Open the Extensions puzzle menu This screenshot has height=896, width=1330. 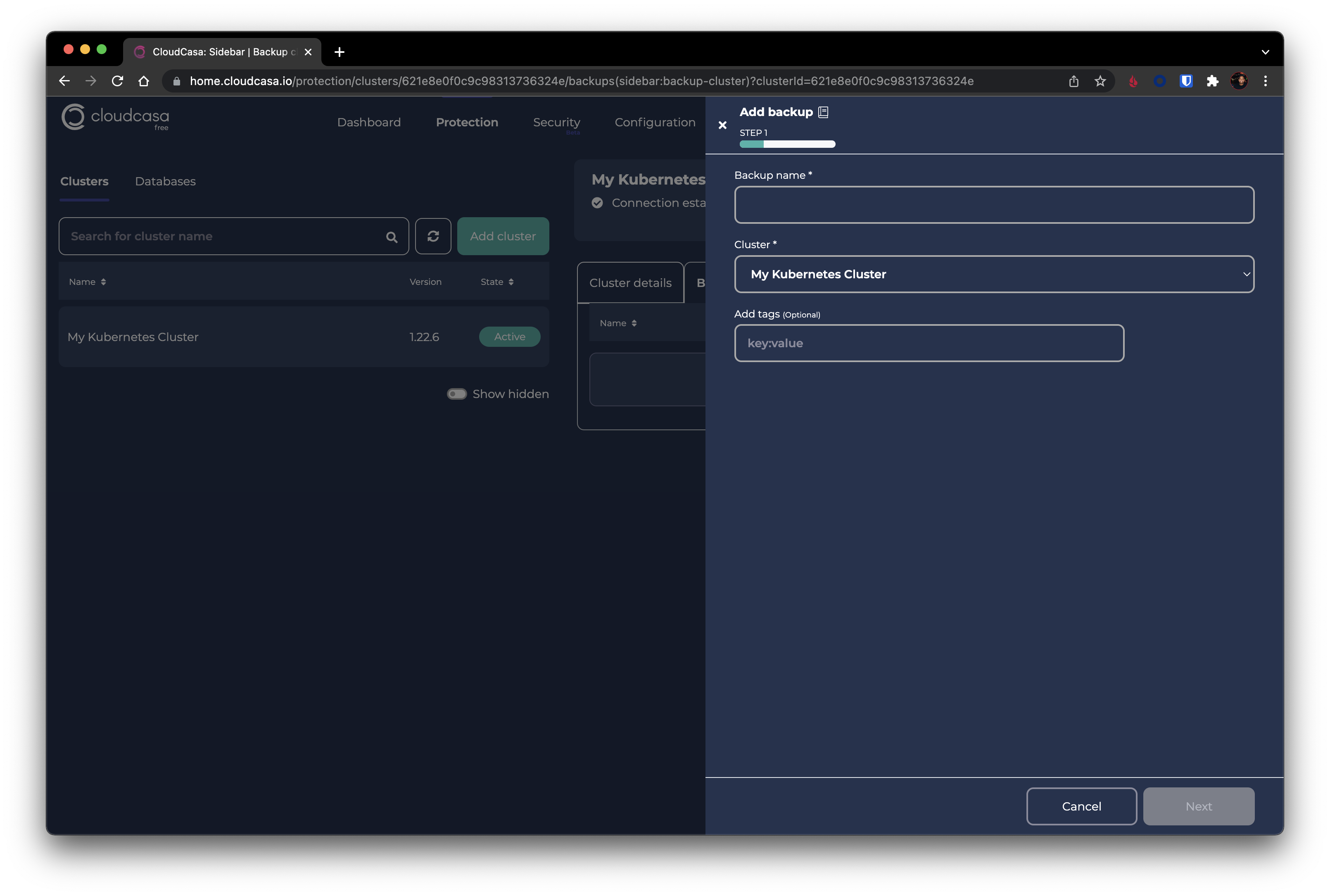pyautogui.click(x=1212, y=81)
